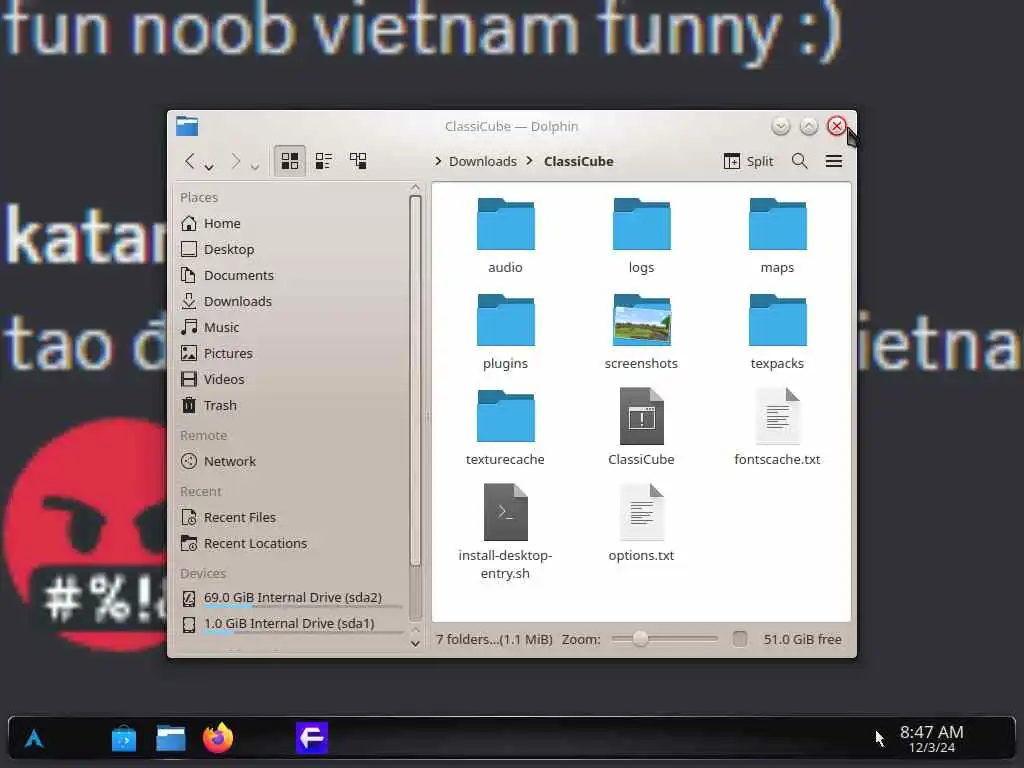This screenshot has width=1024, height=768.
Task: Select the screenshots folder thumbnail
Action: pyautogui.click(x=641, y=320)
